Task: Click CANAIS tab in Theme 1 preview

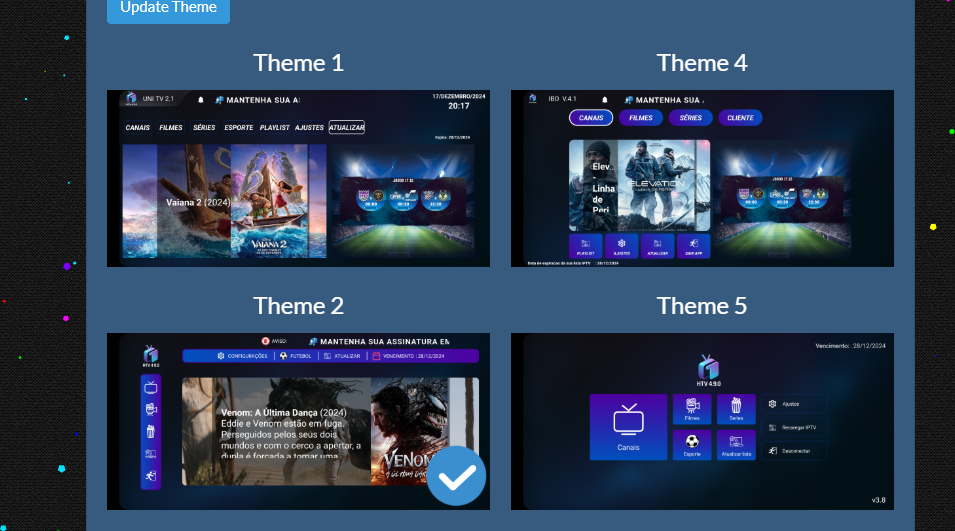Action: click(138, 127)
